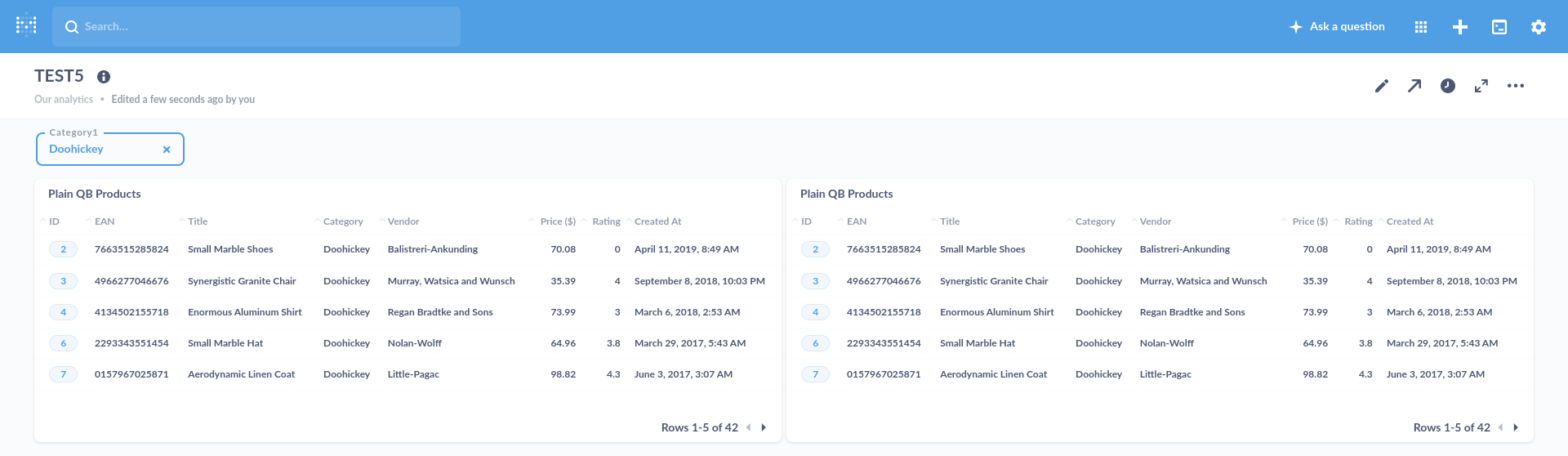The width and height of the screenshot is (1568, 456).
Task: Open the browse data grid icon
Action: (1421, 27)
